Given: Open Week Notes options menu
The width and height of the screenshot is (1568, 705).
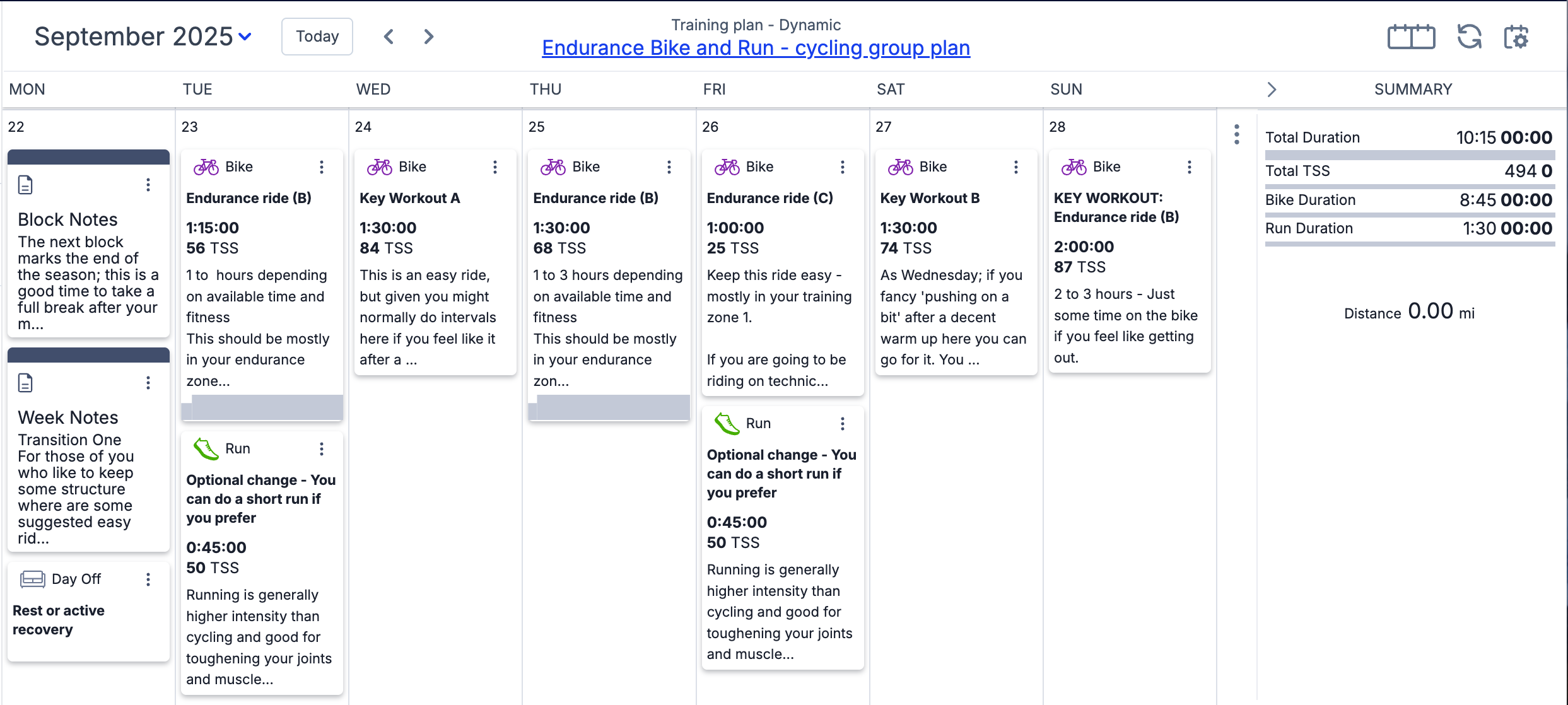Looking at the screenshot, I should 148,383.
